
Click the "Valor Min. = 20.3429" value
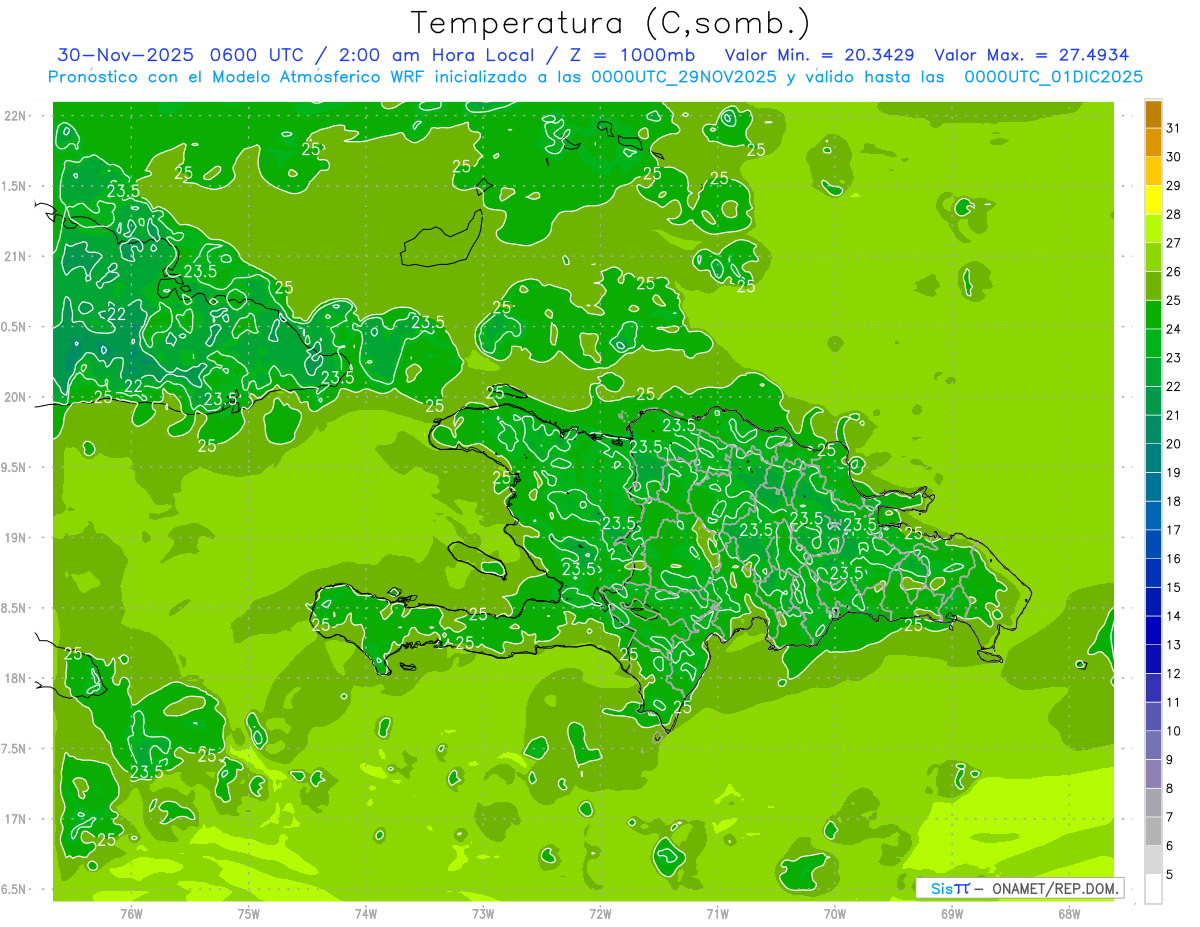coord(819,55)
